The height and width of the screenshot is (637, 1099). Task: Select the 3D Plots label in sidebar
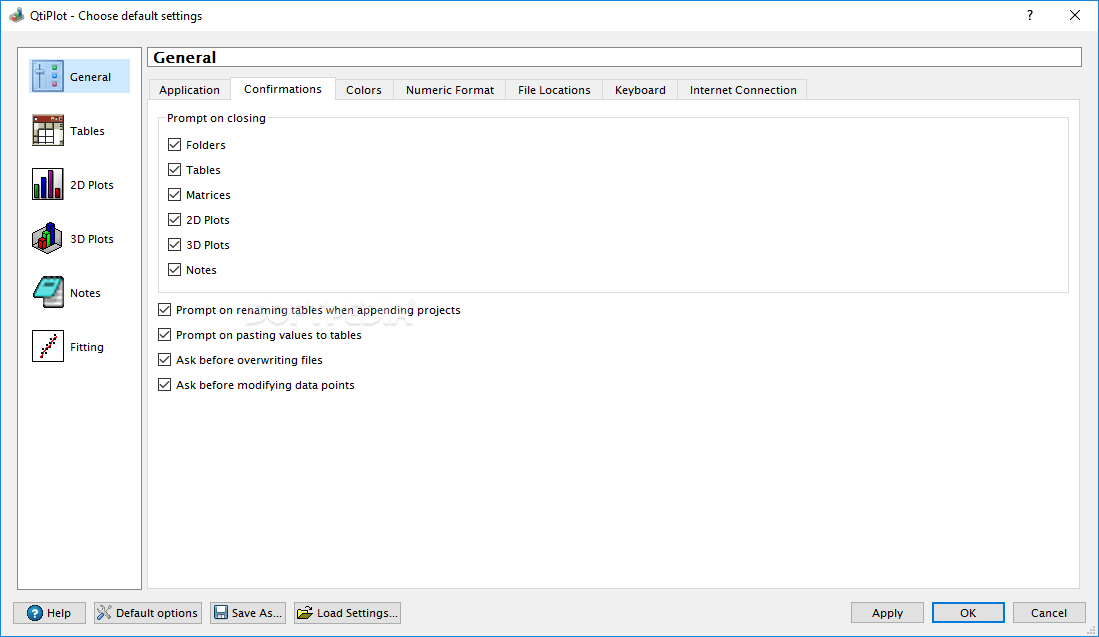point(92,239)
